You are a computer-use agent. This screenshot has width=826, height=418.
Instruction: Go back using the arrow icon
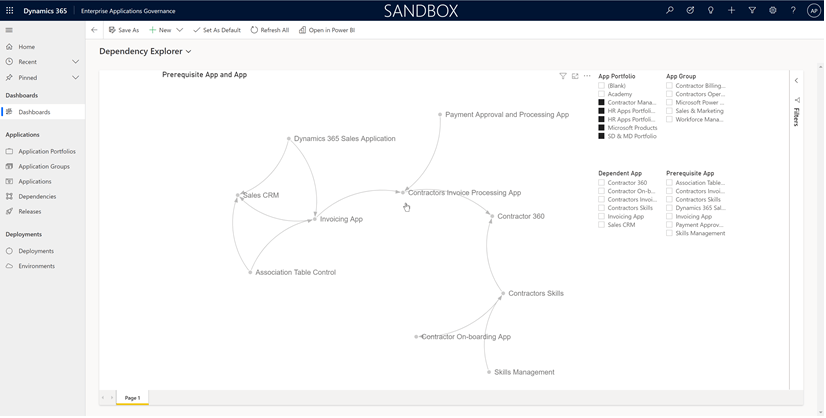pos(94,30)
